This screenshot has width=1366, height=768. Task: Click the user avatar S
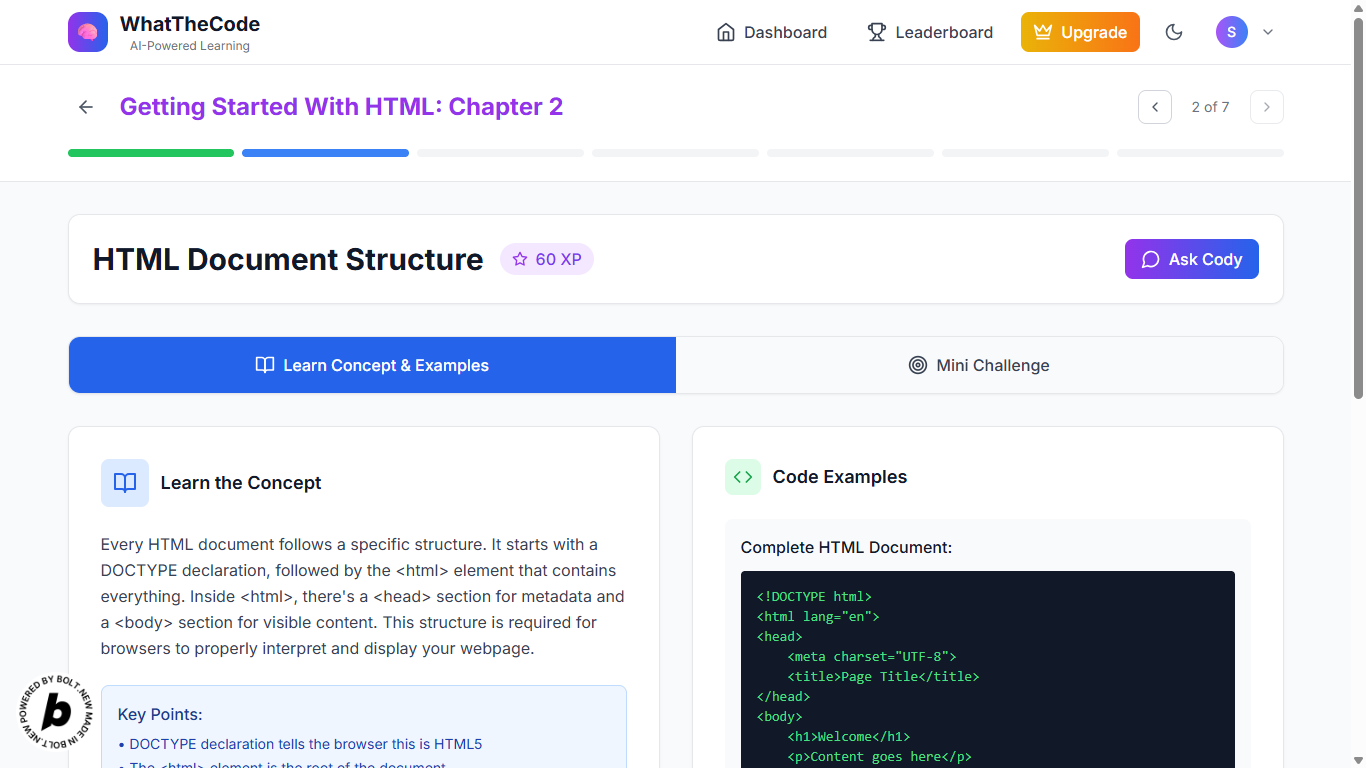1231,32
